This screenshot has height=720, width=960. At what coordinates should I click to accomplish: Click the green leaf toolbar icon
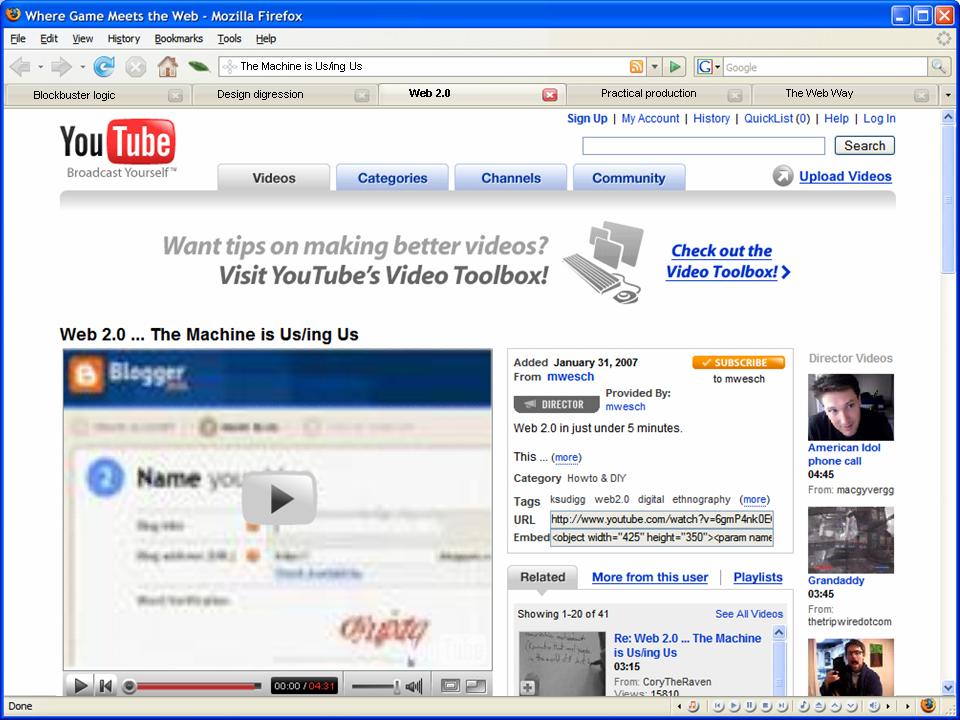tap(198, 66)
